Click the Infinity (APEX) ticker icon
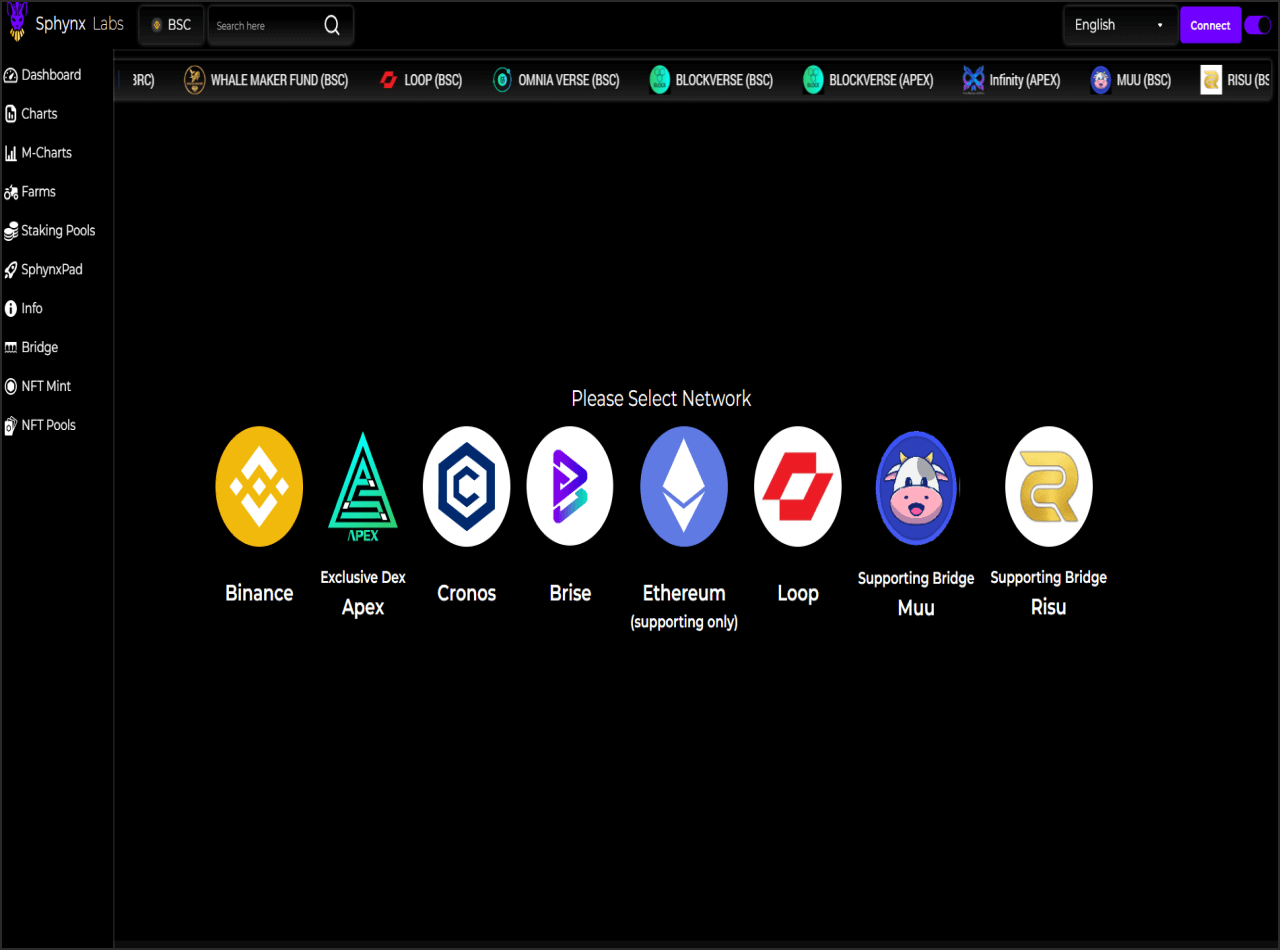Screen dimensions: 1280x950 coord(973,80)
